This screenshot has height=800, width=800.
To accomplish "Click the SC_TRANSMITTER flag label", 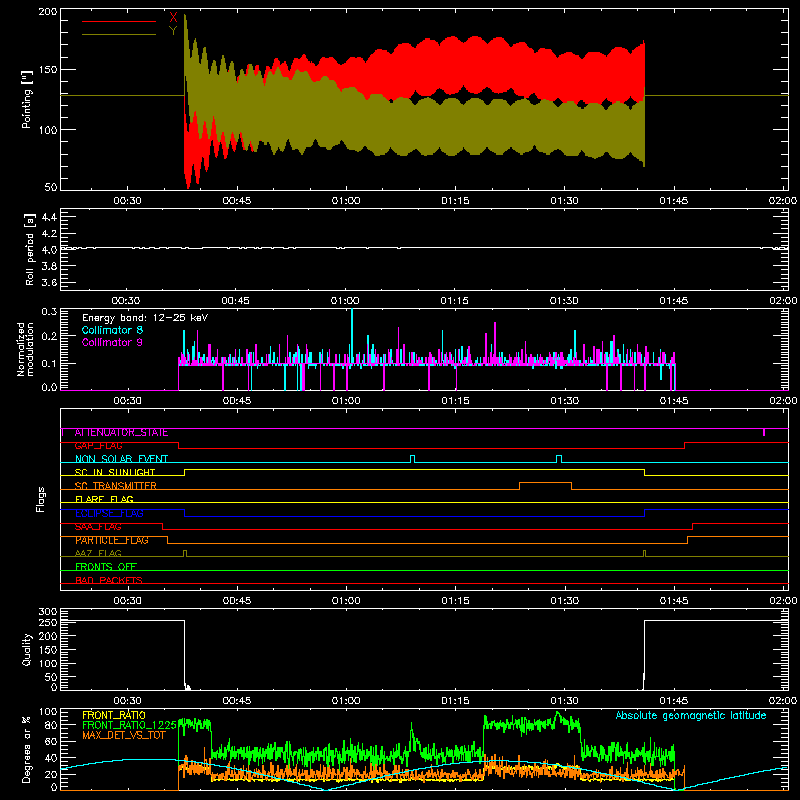I will [x=115, y=486].
